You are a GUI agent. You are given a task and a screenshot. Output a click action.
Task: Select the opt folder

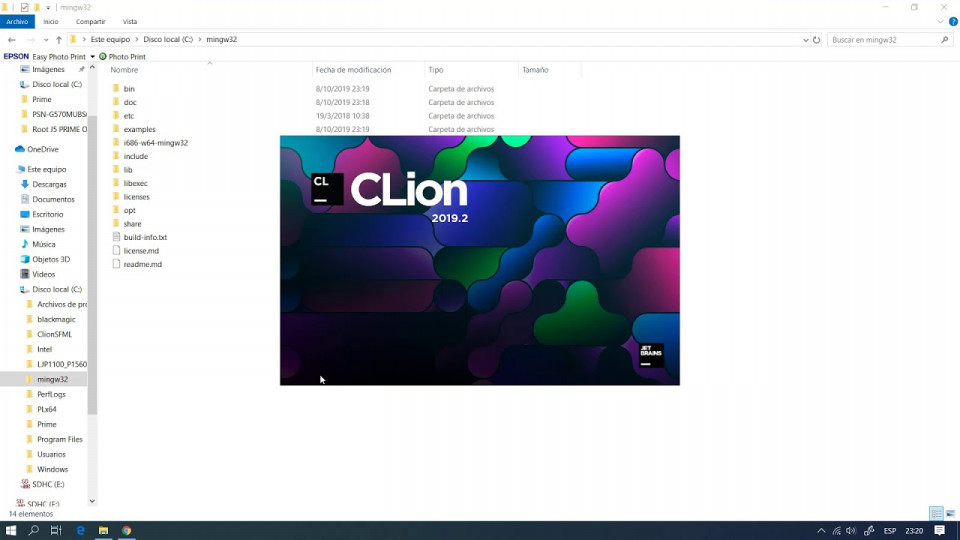point(129,210)
